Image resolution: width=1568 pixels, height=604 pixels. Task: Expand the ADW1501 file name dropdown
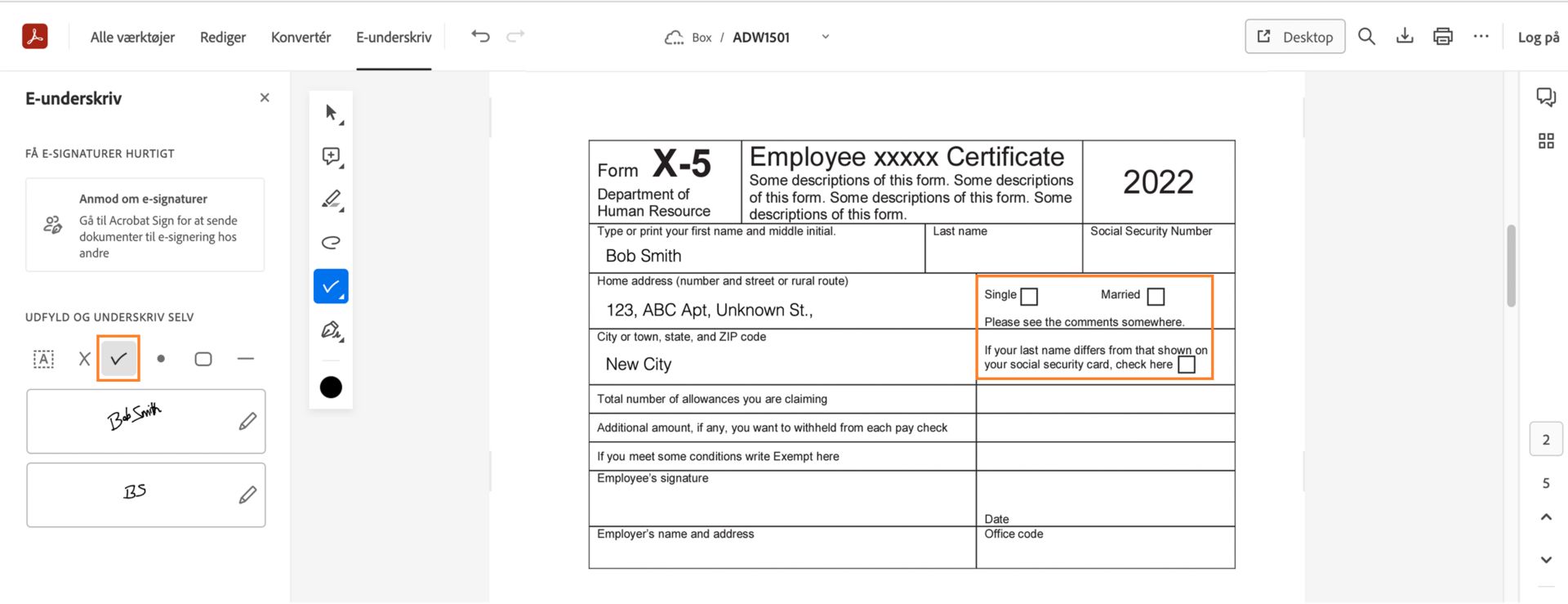pyautogui.click(x=825, y=37)
